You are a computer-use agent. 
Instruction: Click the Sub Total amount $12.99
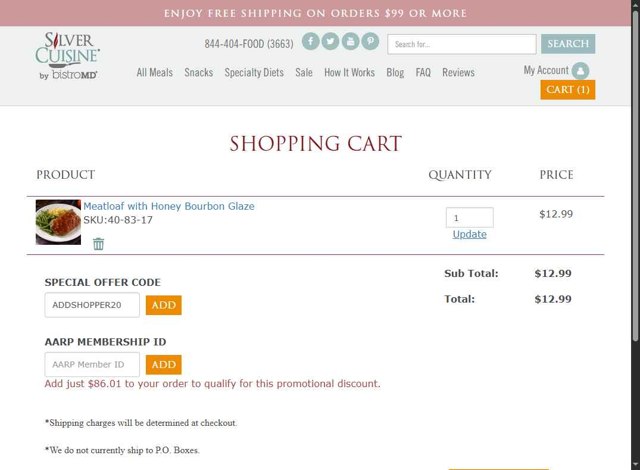point(553,273)
